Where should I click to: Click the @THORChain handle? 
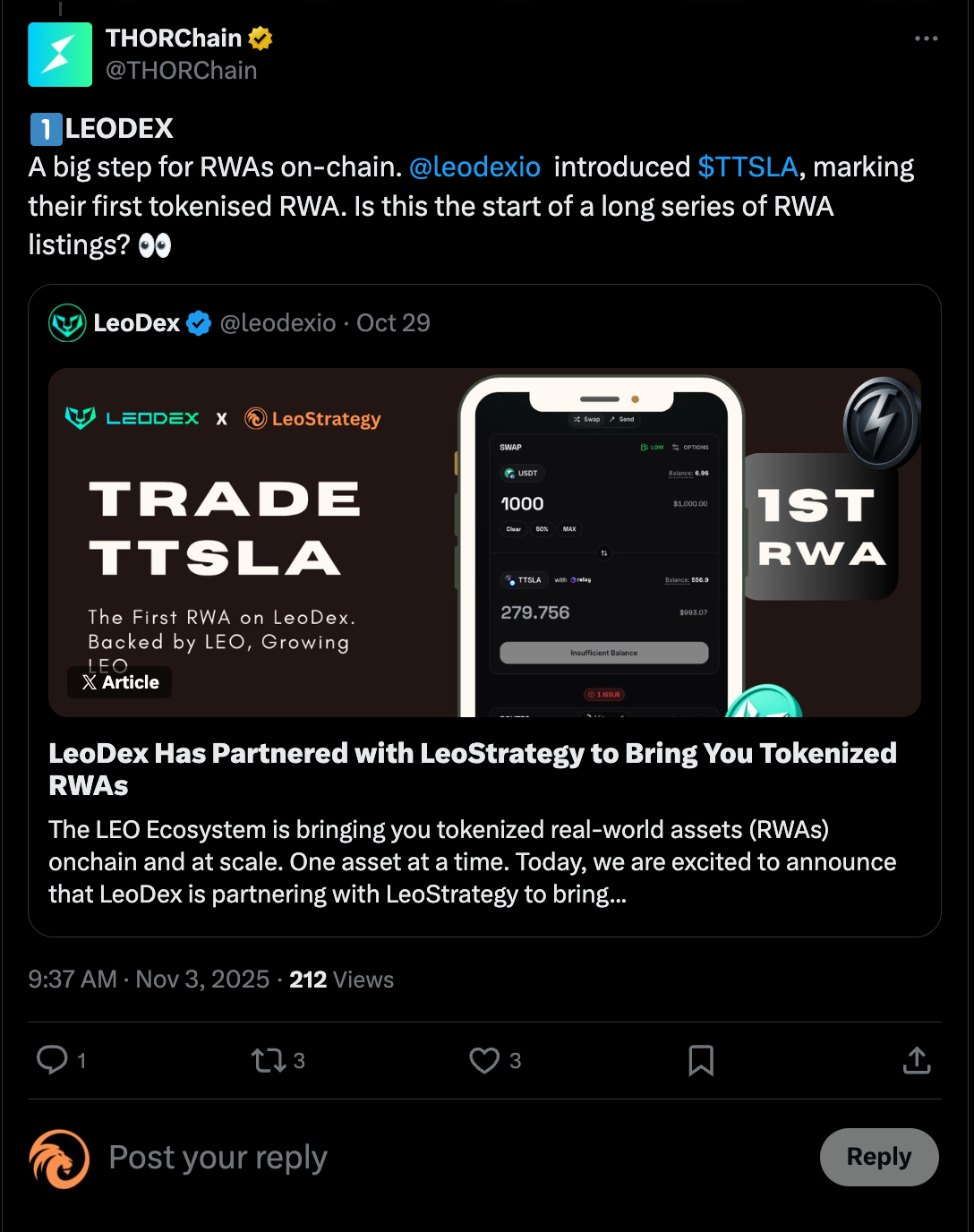[x=182, y=71]
